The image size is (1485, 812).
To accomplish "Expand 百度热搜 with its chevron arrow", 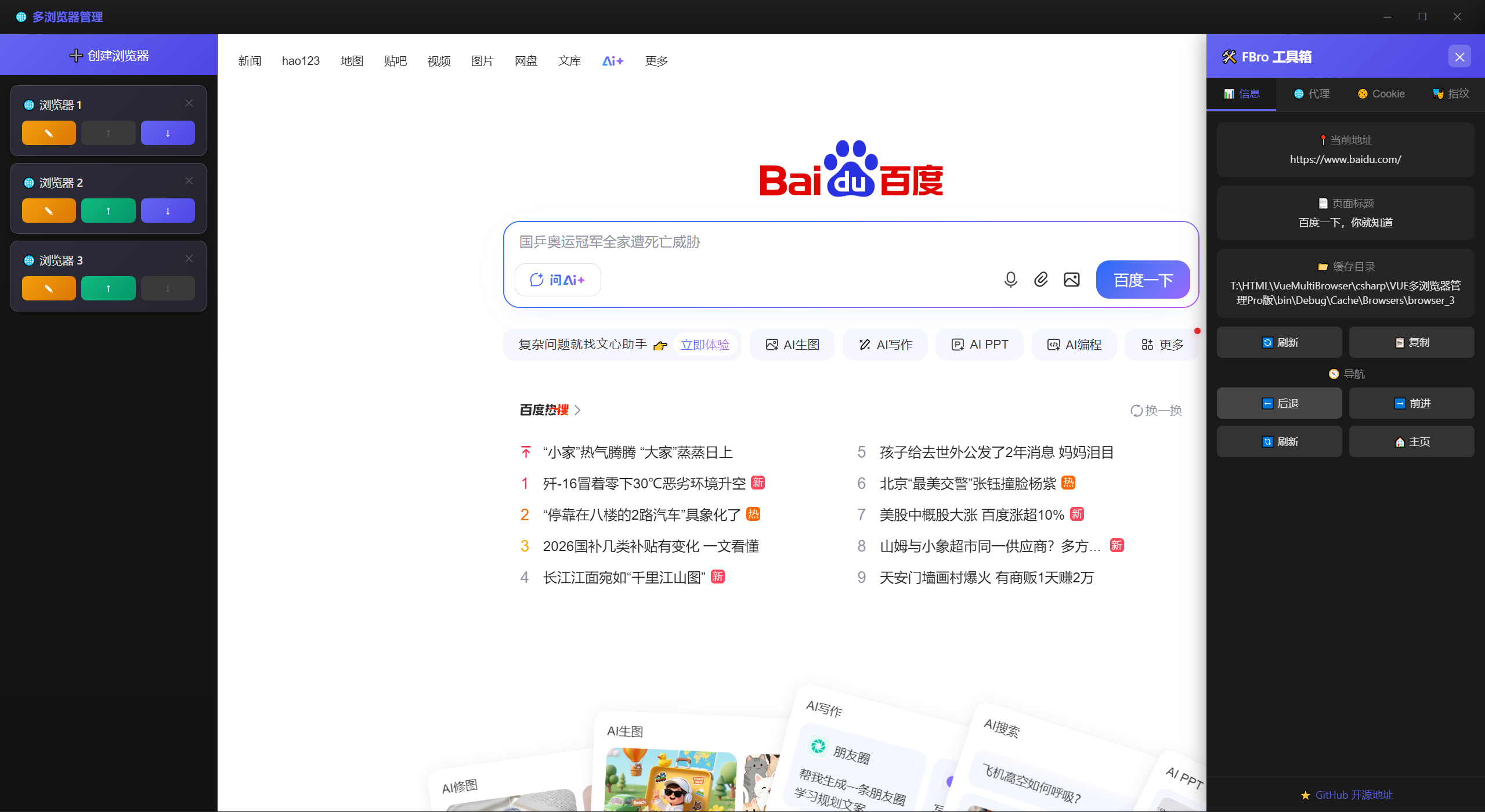I will click(x=578, y=409).
